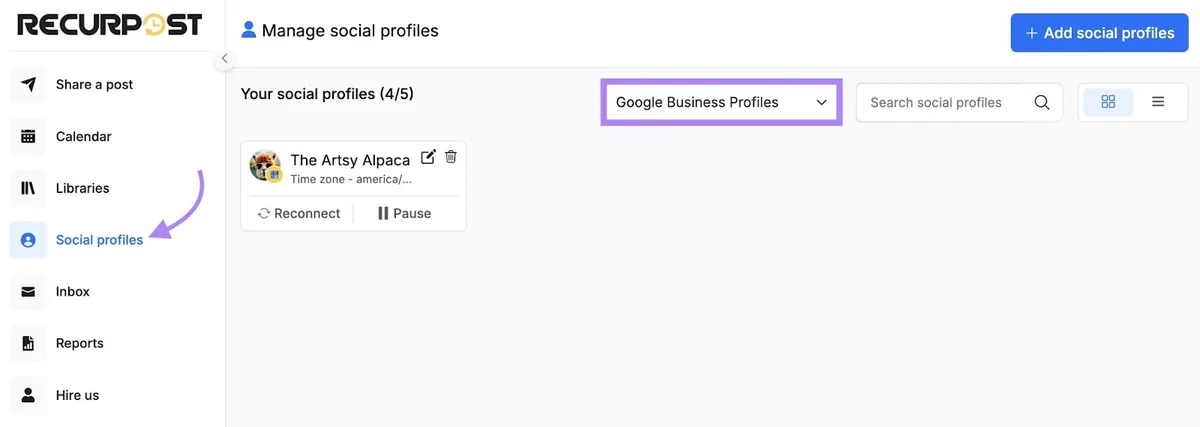1200x427 pixels.
Task: Click the Reports document icon
Action: (x=28, y=343)
